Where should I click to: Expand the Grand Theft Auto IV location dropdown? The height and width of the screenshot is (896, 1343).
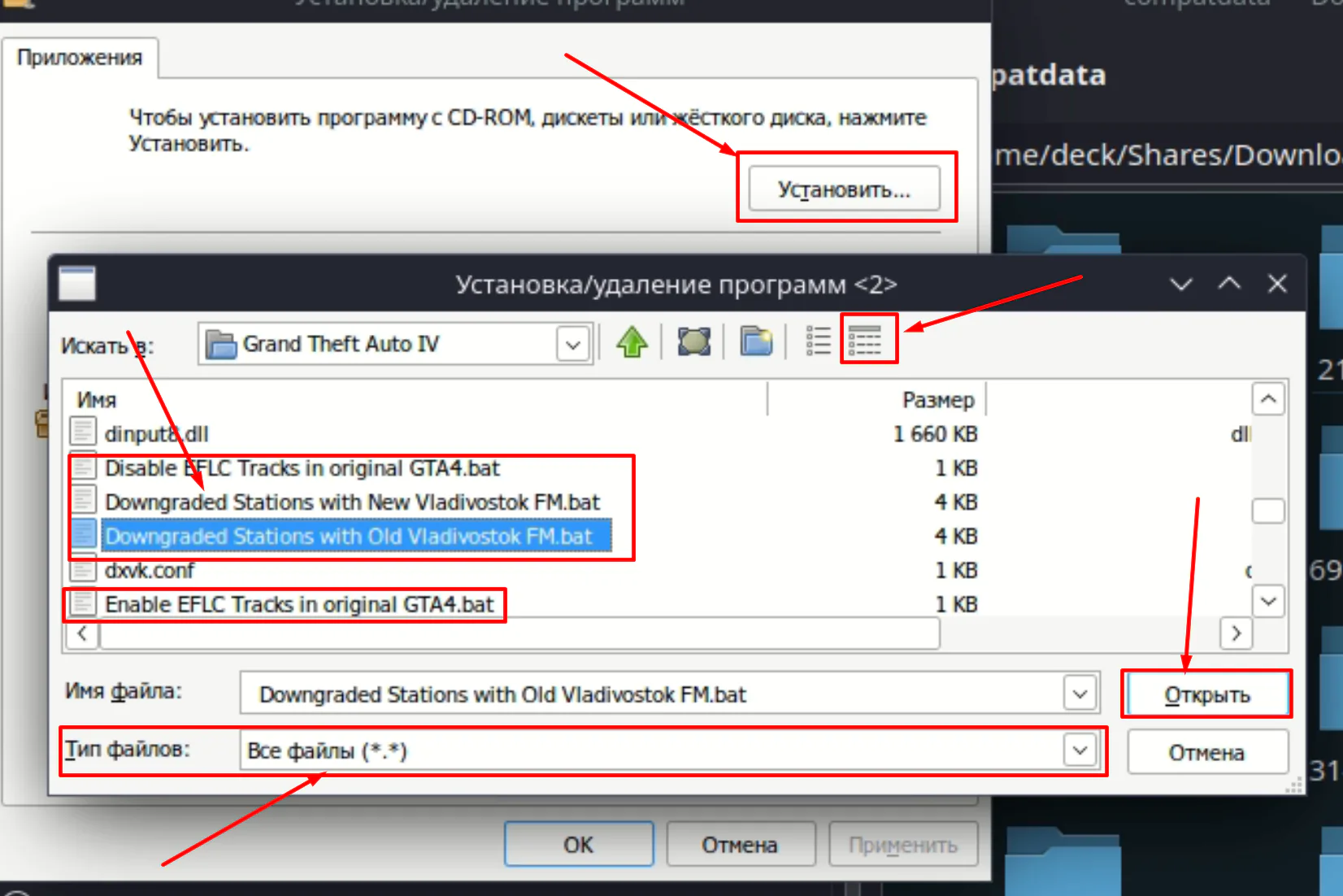click(573, 345)
